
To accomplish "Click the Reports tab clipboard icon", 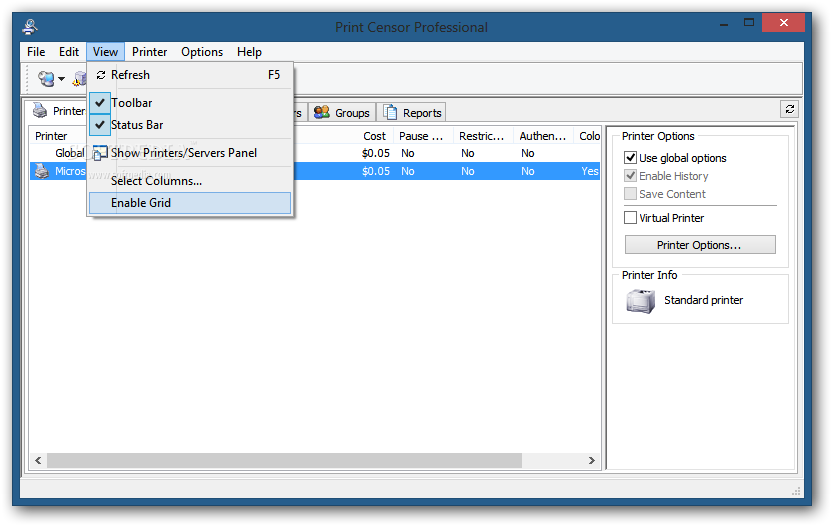I will pyautogui.click(x=390, y=112).
